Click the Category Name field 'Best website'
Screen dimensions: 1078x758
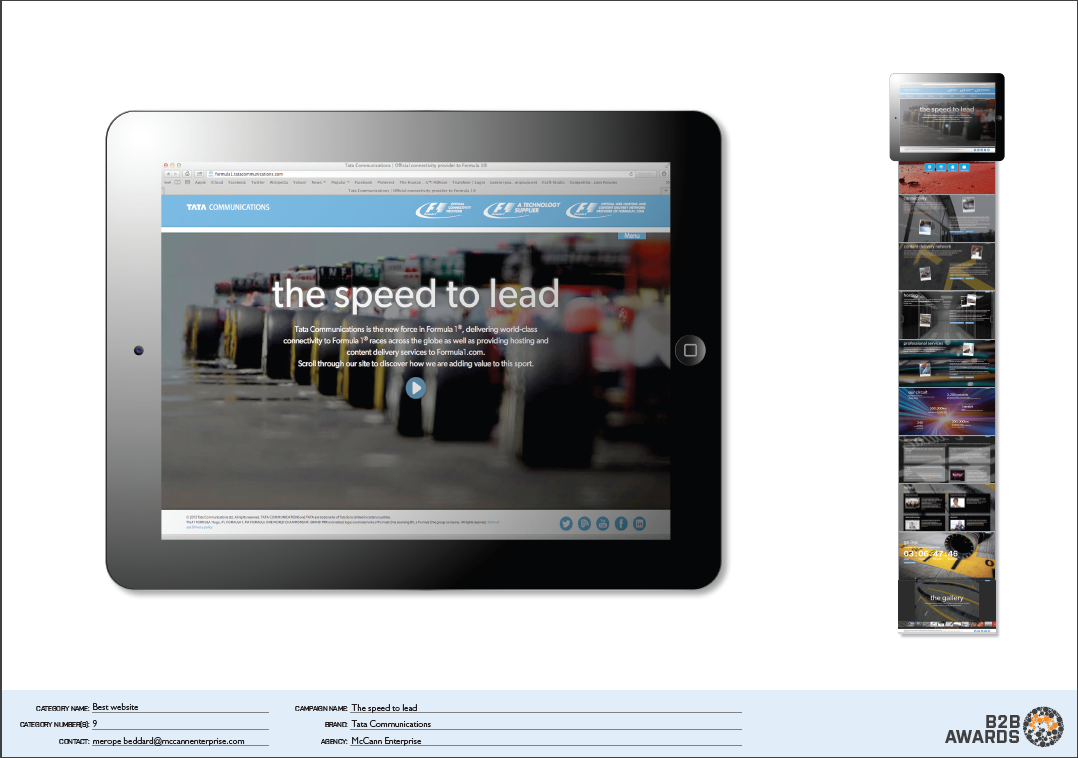[180, 707]
